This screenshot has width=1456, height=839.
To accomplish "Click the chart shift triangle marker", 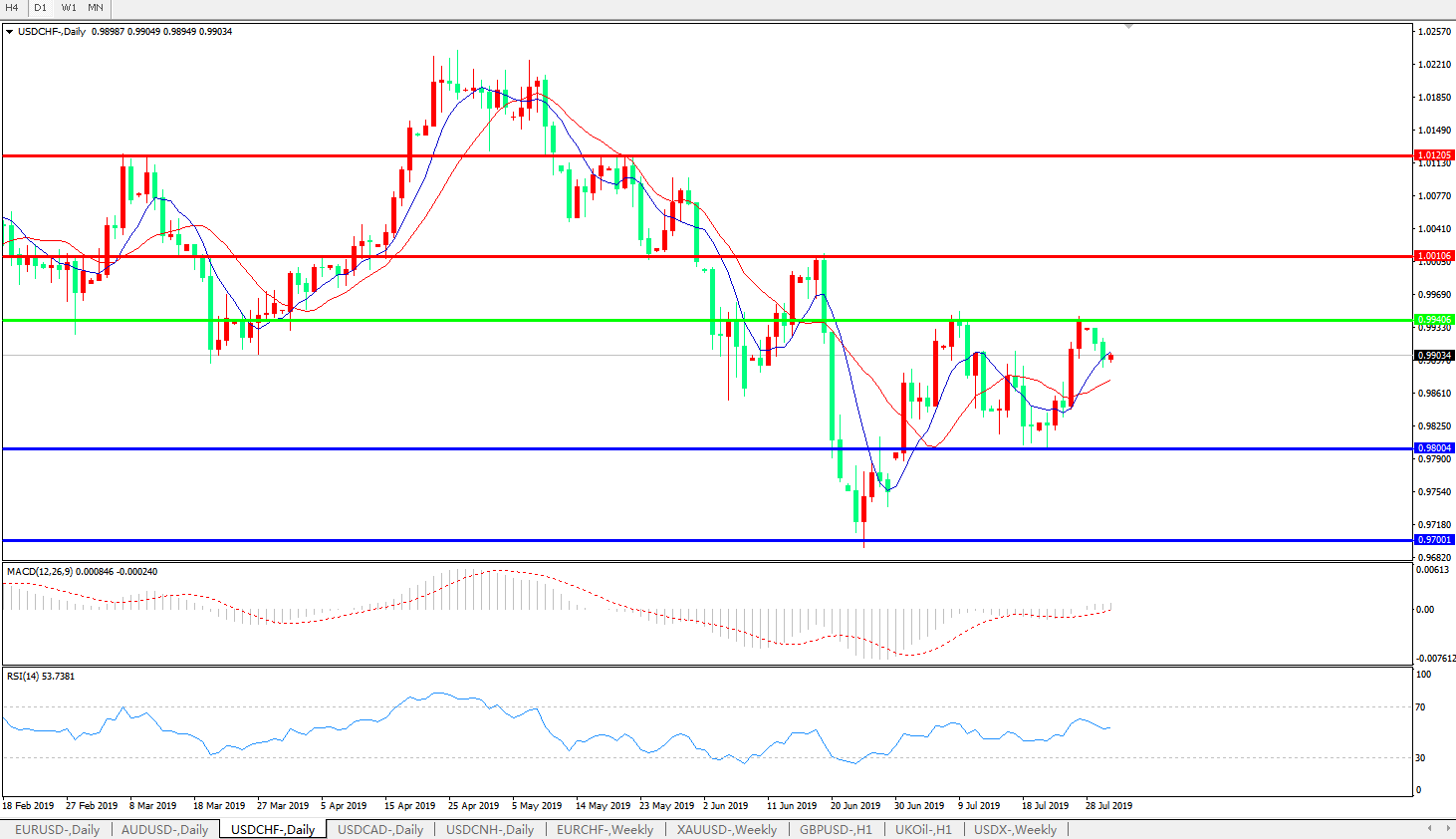I will pos(1128,27).
